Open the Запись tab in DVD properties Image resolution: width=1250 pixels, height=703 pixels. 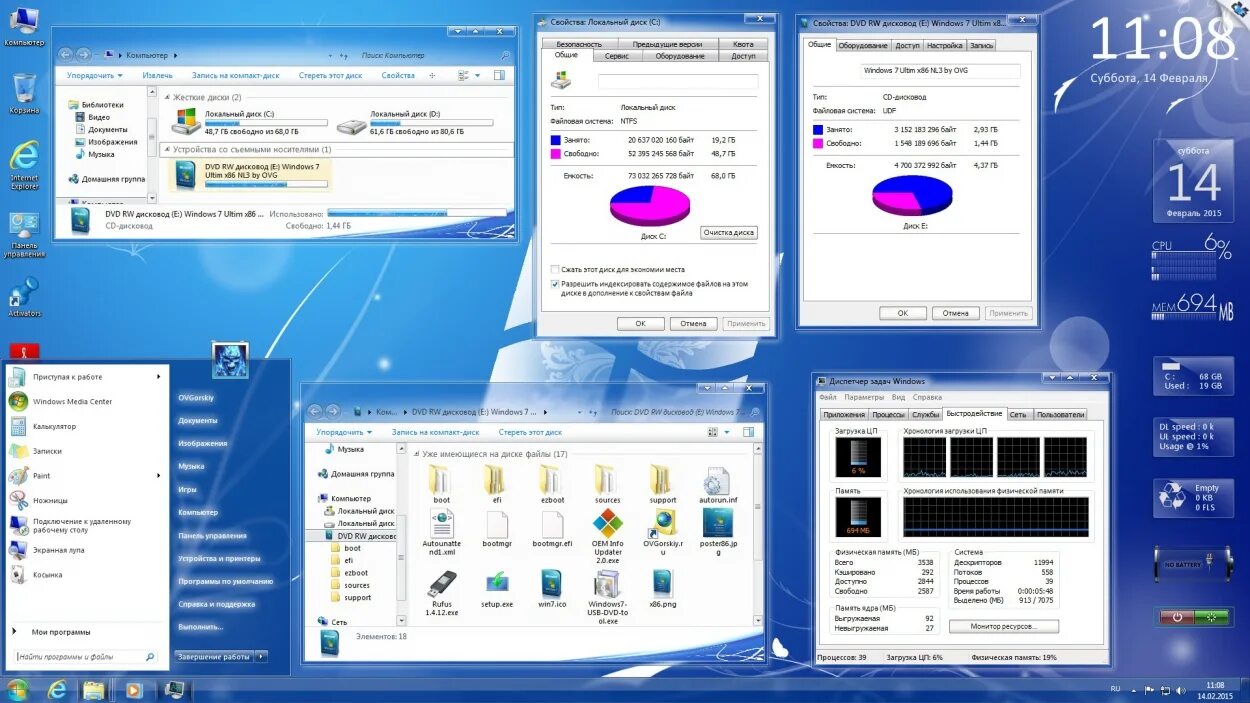pos(982,45)
